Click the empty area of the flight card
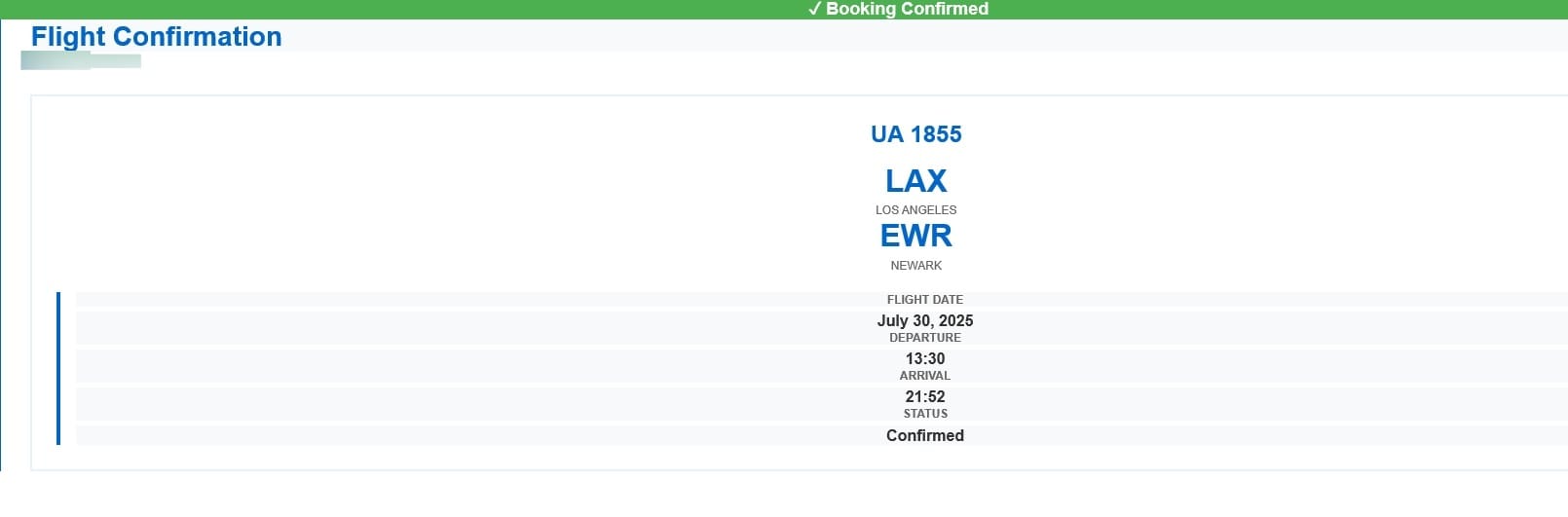The image size is (1568, 517). (390, 195)
